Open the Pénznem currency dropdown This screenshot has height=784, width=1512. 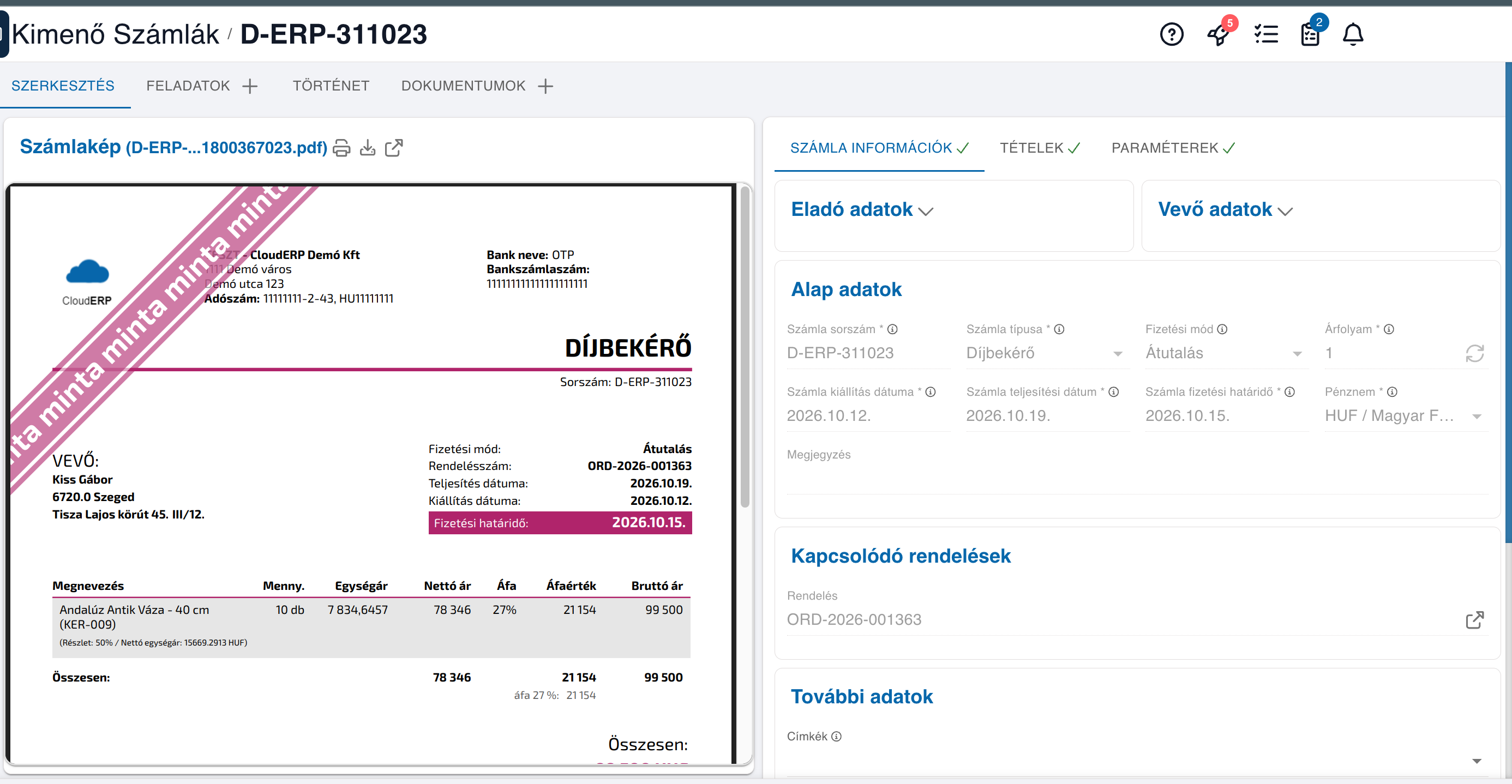(x=1405, y=416)
